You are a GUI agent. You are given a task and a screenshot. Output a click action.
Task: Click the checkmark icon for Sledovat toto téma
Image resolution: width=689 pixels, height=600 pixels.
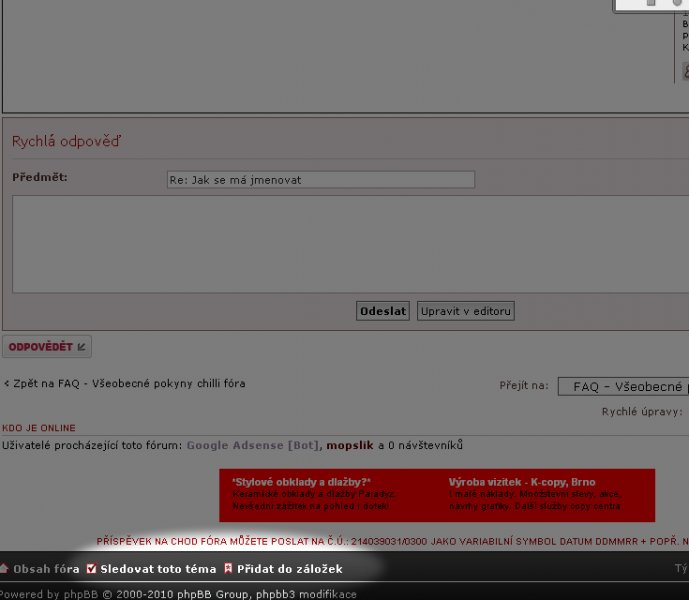[91, 569]
